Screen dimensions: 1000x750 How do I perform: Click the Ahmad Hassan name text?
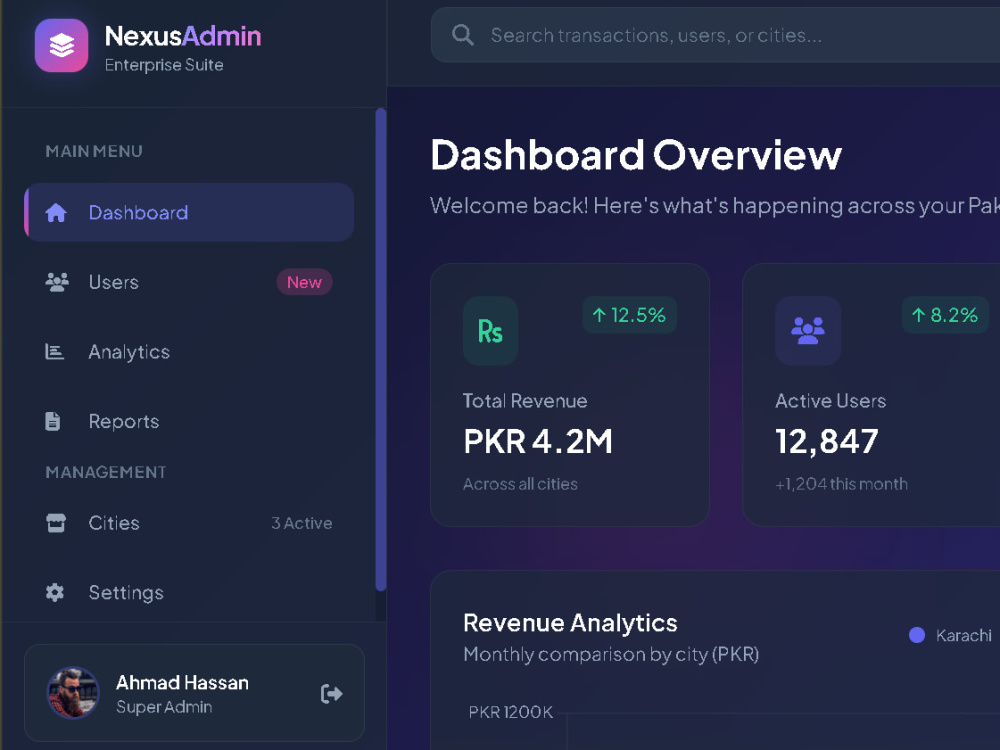coord(182,682)
